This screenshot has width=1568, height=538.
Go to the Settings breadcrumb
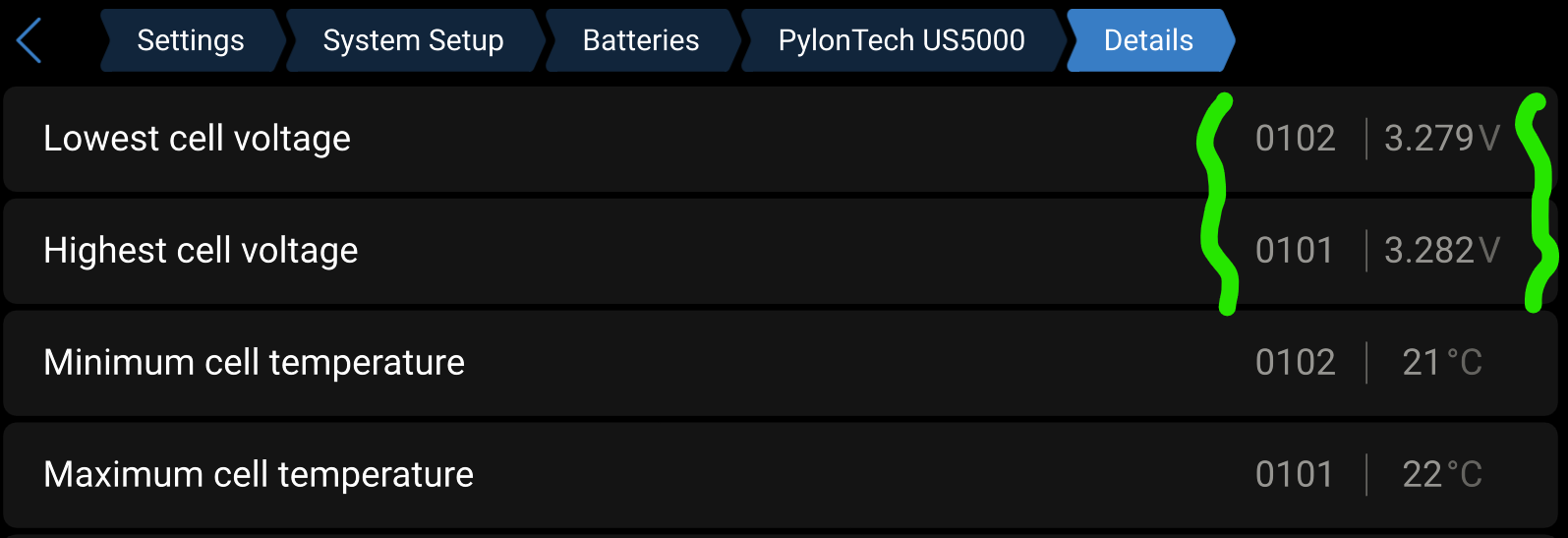(191, 40)
